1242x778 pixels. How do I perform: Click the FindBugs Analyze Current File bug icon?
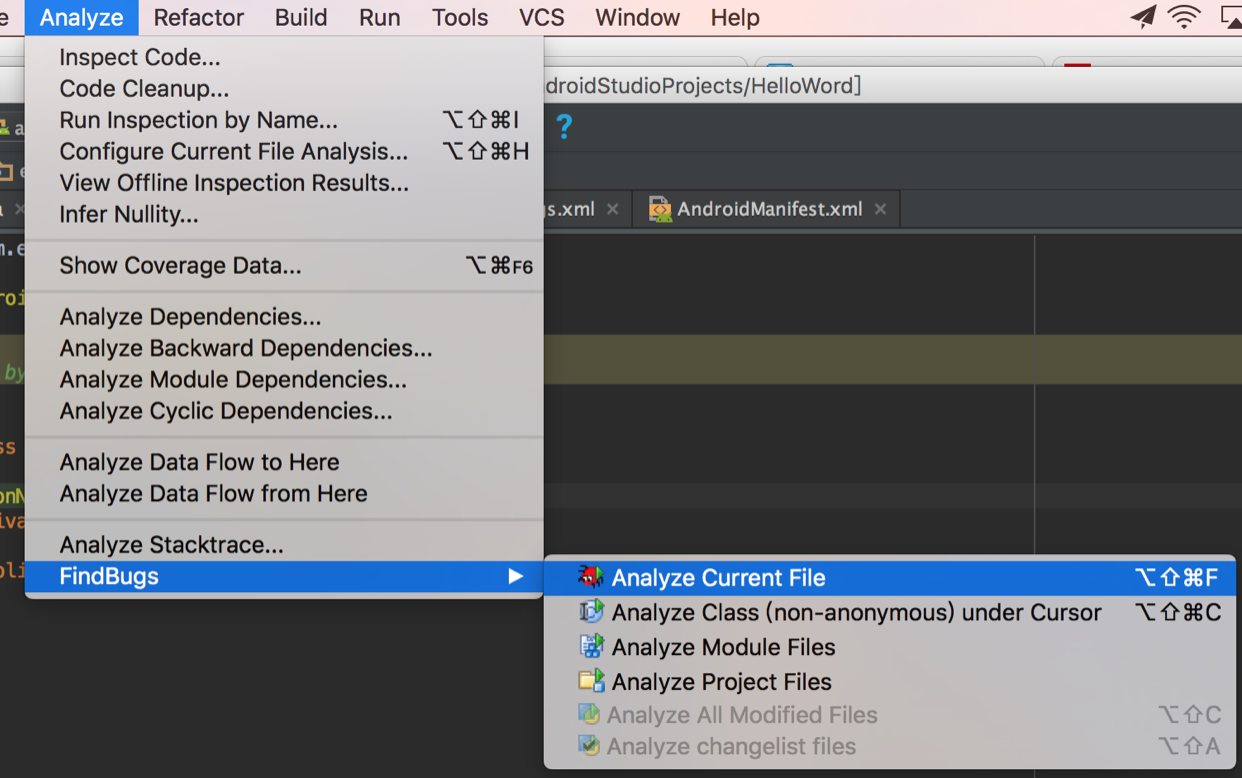point(591,577)
